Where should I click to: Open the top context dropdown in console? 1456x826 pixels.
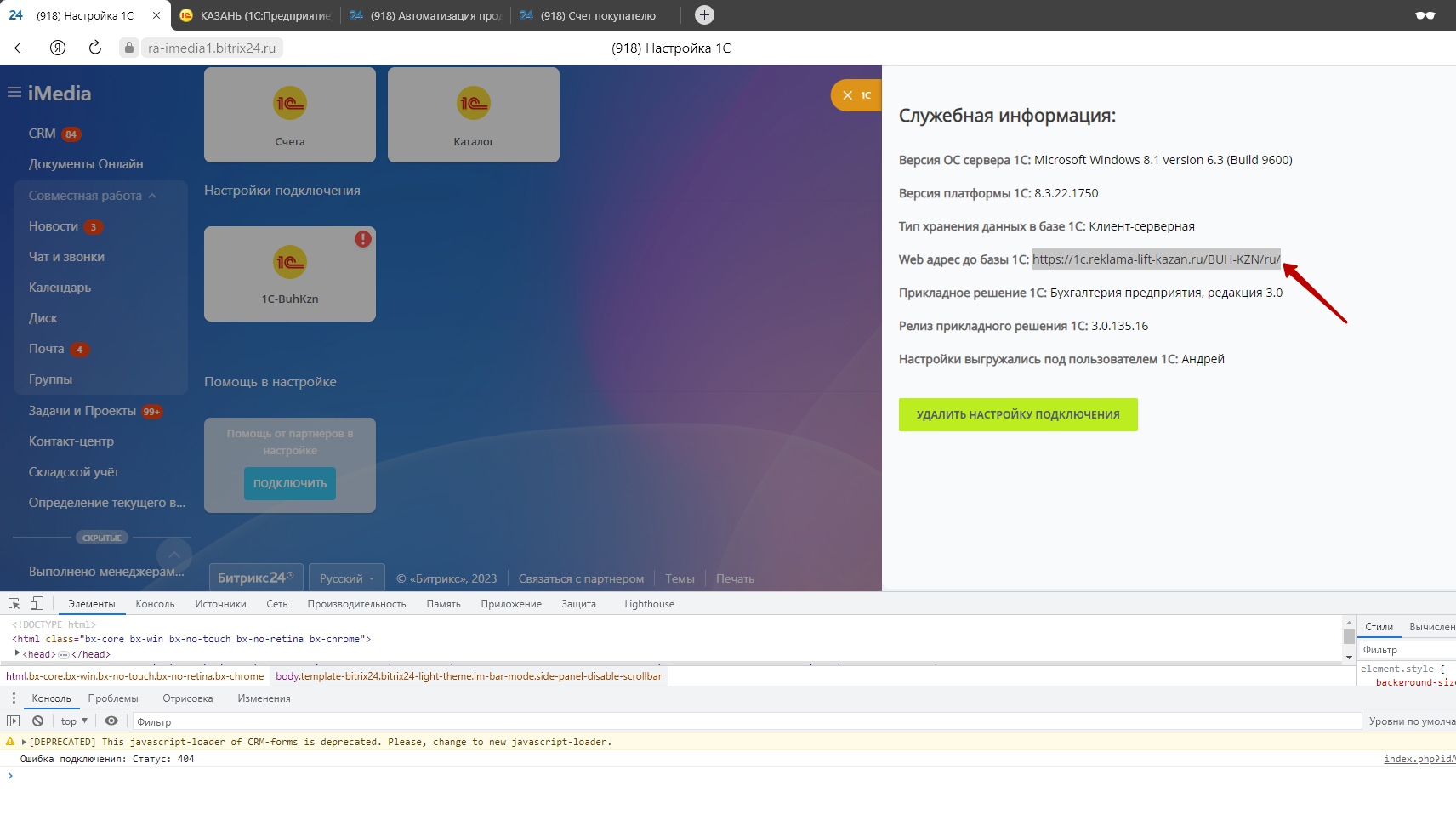coord(74,721)
